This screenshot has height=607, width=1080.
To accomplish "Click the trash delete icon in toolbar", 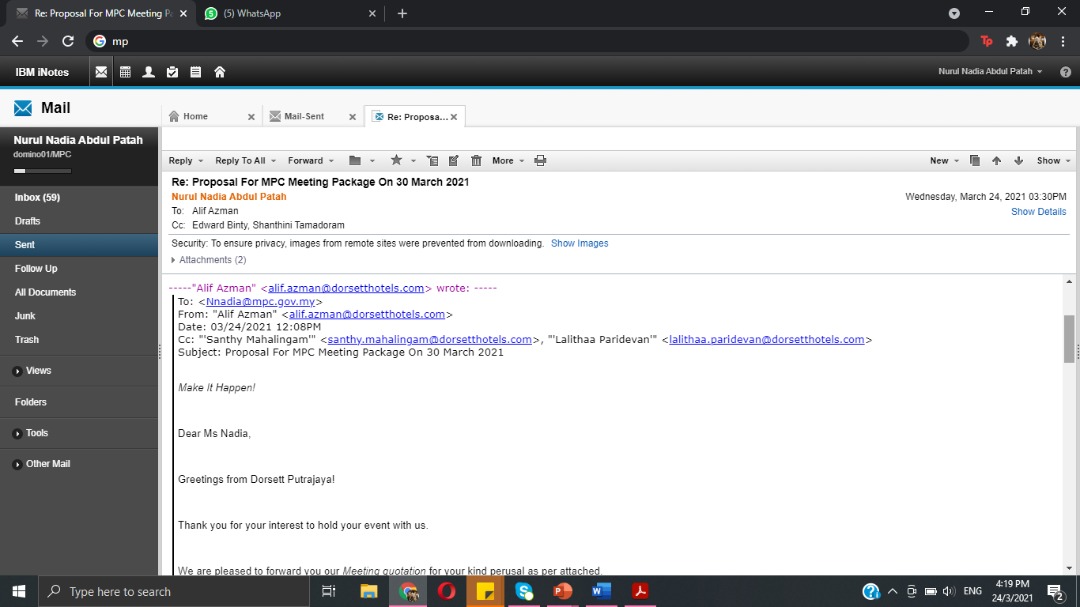I will (x=476, y=161).
